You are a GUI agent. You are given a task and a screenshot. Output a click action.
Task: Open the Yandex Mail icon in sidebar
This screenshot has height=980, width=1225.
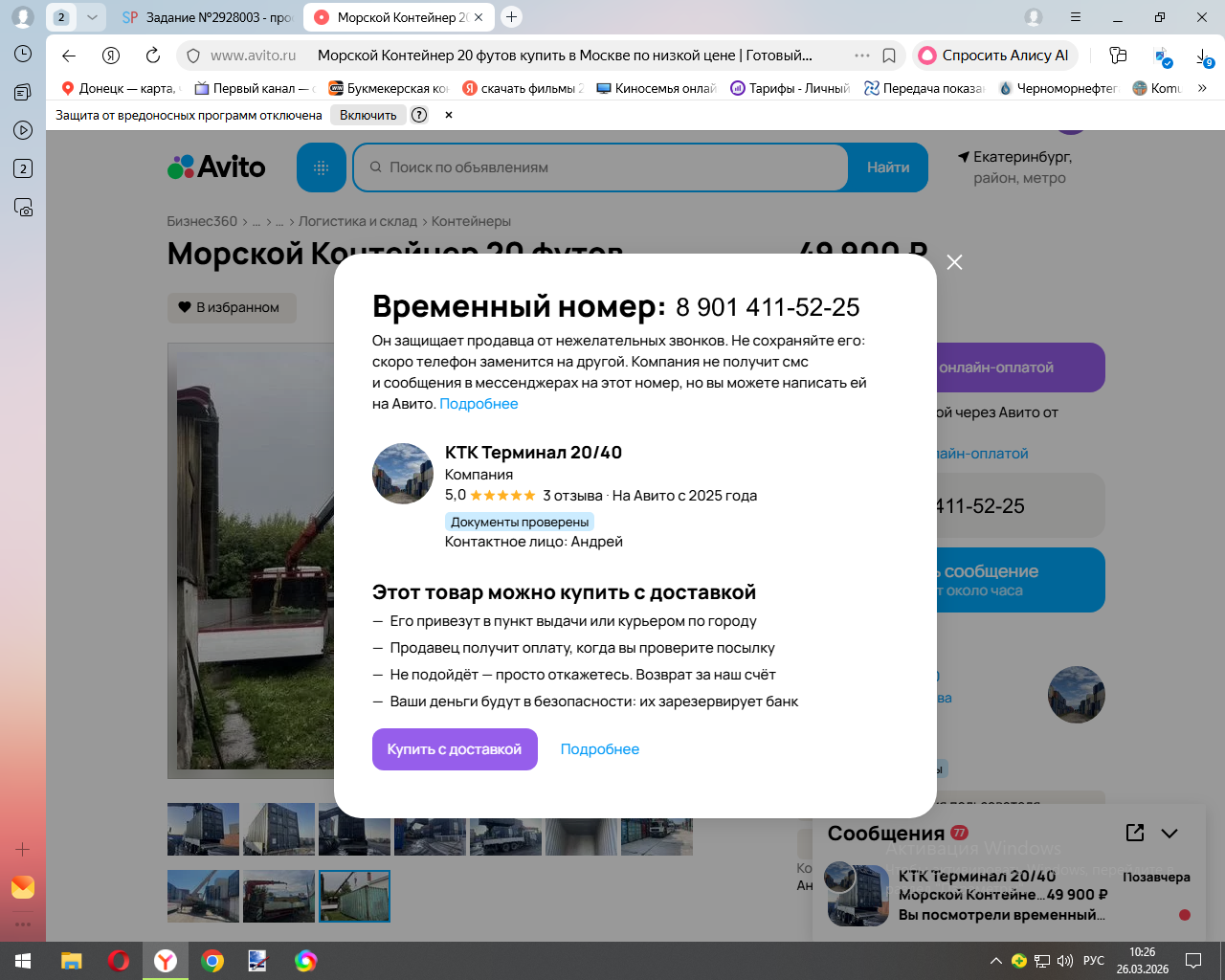[23, 887]
